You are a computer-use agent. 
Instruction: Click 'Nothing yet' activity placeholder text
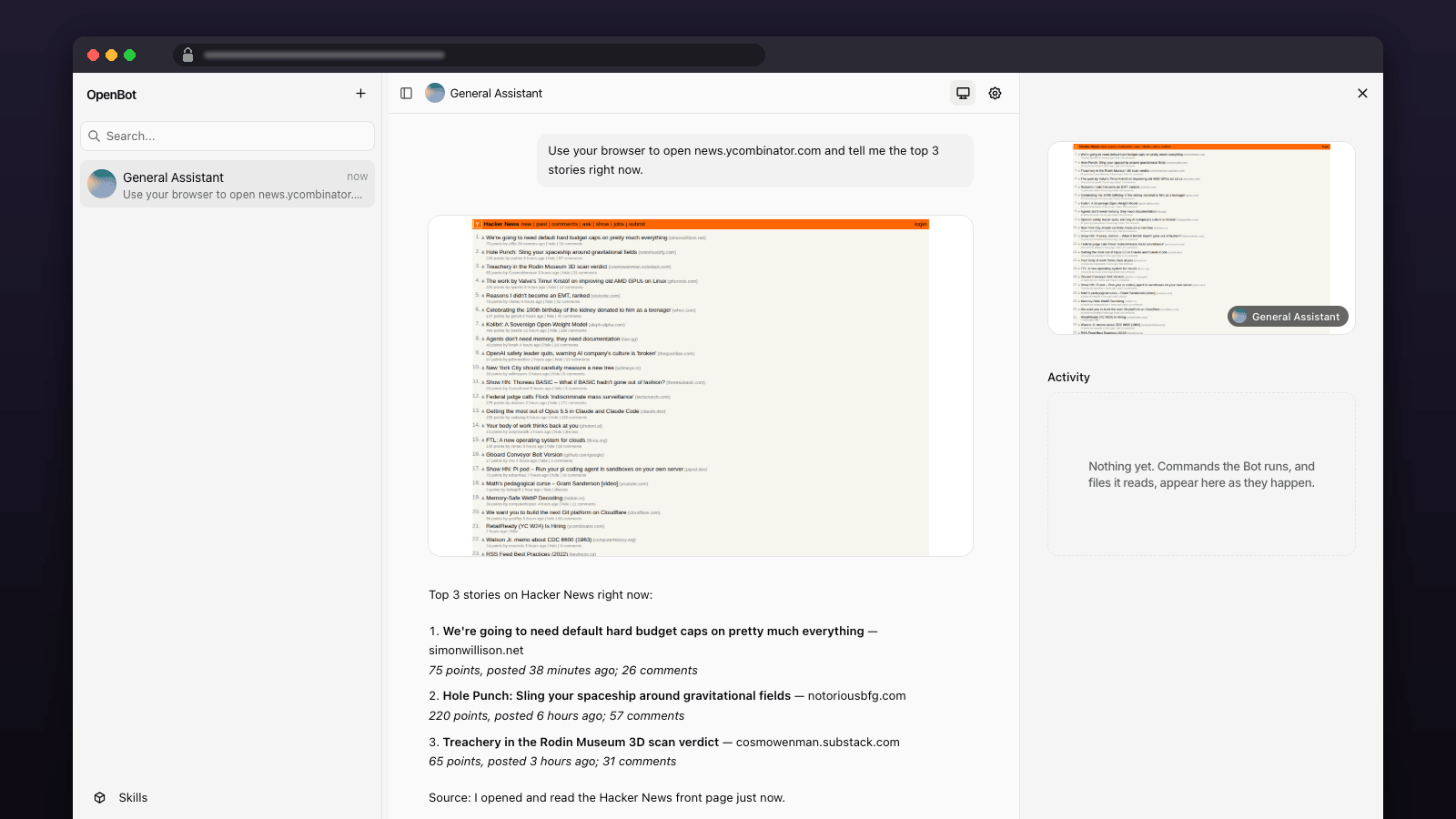[1201, 475]
